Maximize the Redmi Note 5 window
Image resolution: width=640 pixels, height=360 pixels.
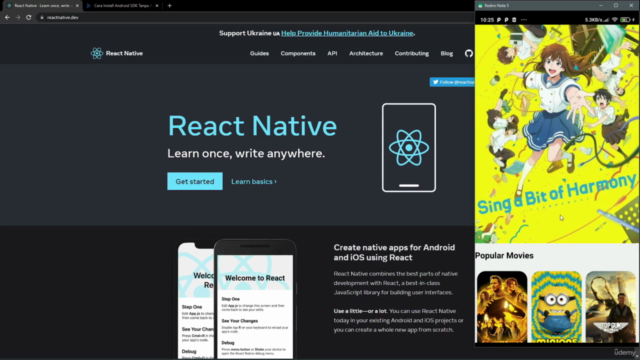click(616, 5)
